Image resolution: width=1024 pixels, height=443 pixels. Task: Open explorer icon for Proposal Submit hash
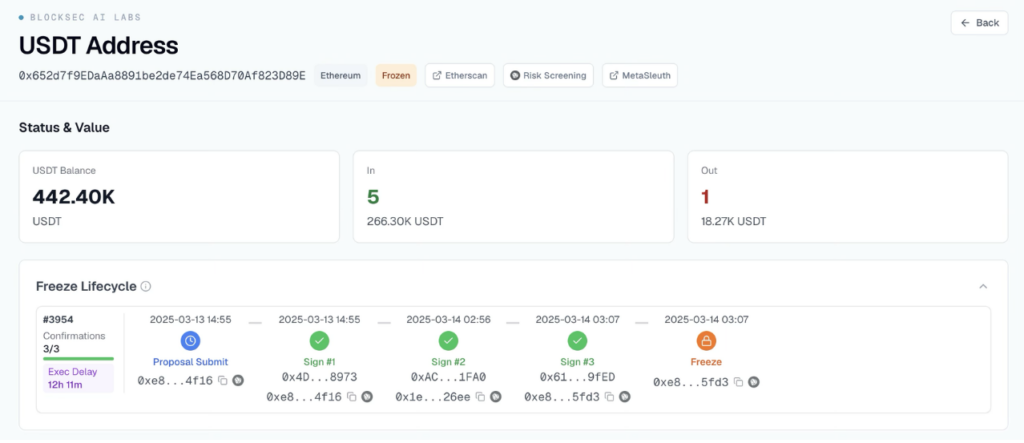[238, 380]
